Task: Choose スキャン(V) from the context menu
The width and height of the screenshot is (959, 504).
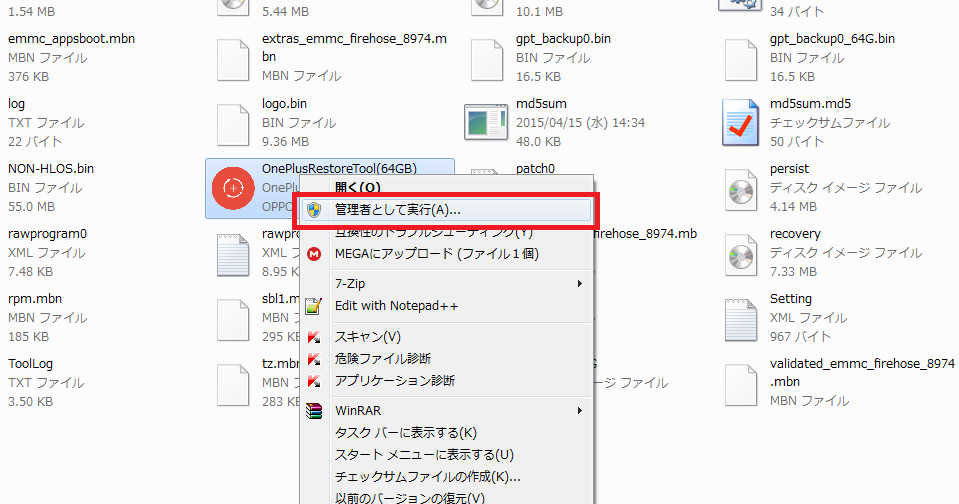Action: (368, 337)
